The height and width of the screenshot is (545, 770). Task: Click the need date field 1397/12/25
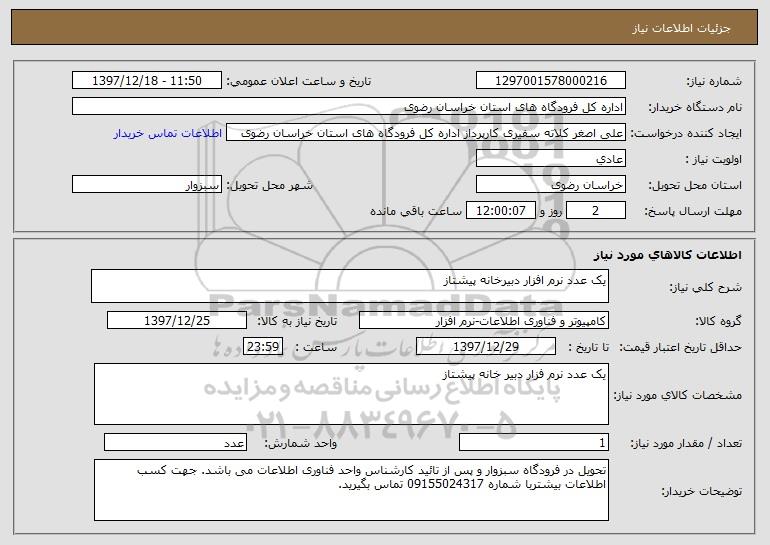pyautogui.click(x=177, y=321)
